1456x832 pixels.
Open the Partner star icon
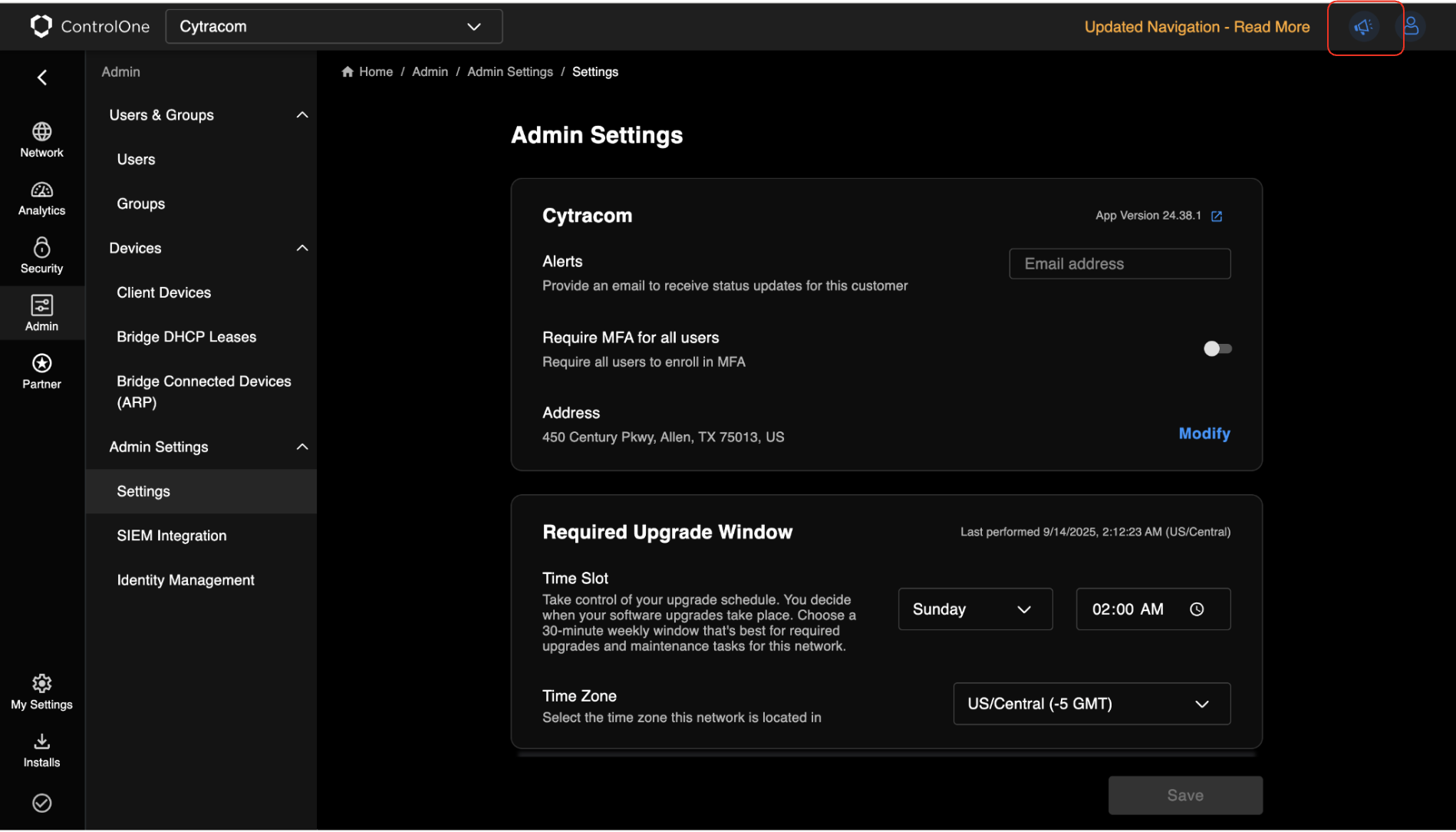pos(41,363)
